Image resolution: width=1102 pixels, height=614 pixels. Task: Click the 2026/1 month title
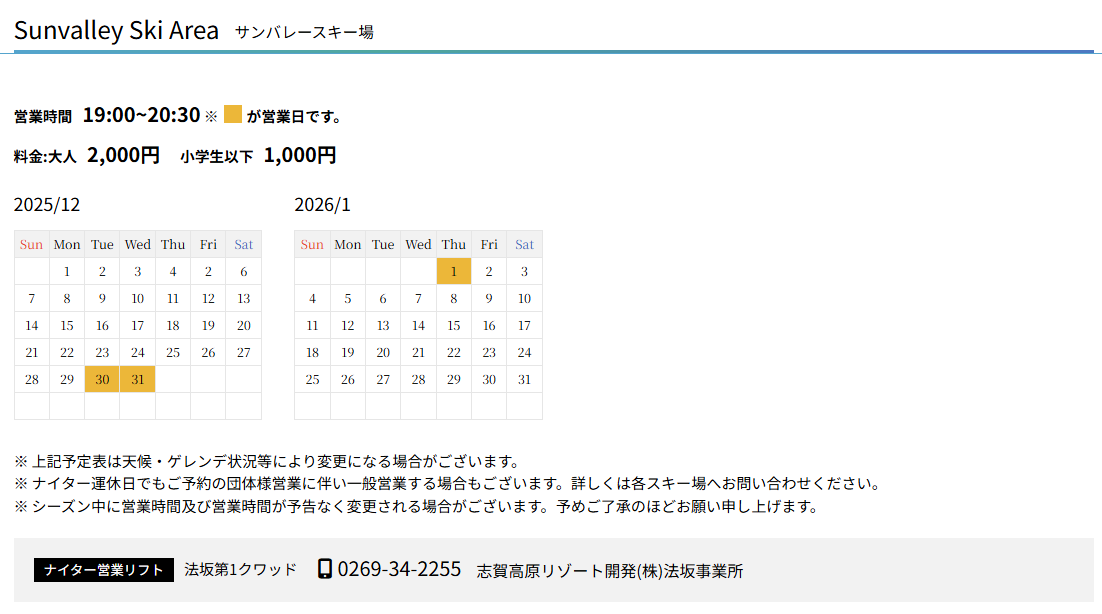[x=323, y=205]
